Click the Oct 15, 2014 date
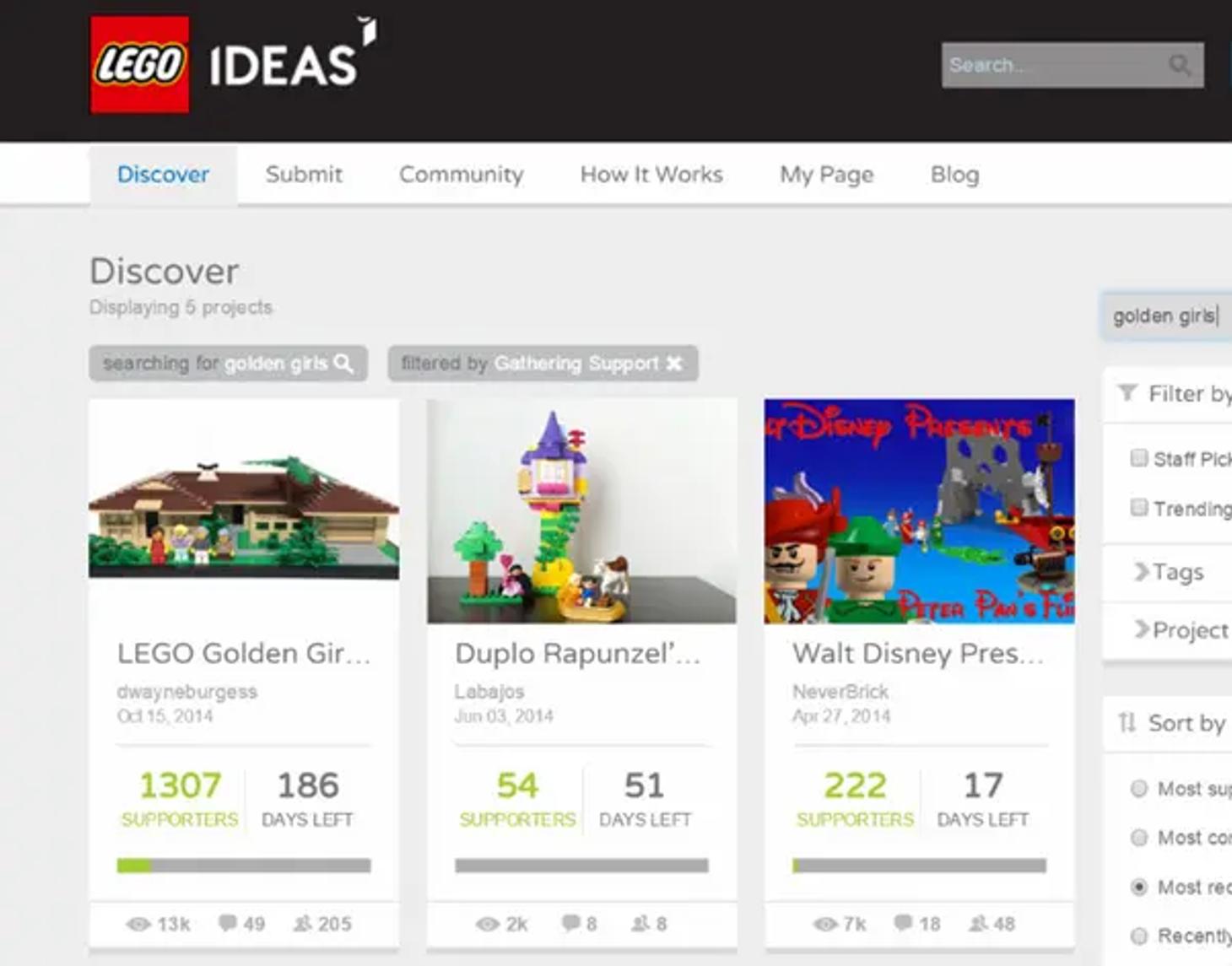This screenshot has width=1232, height=966. [165, 716]
